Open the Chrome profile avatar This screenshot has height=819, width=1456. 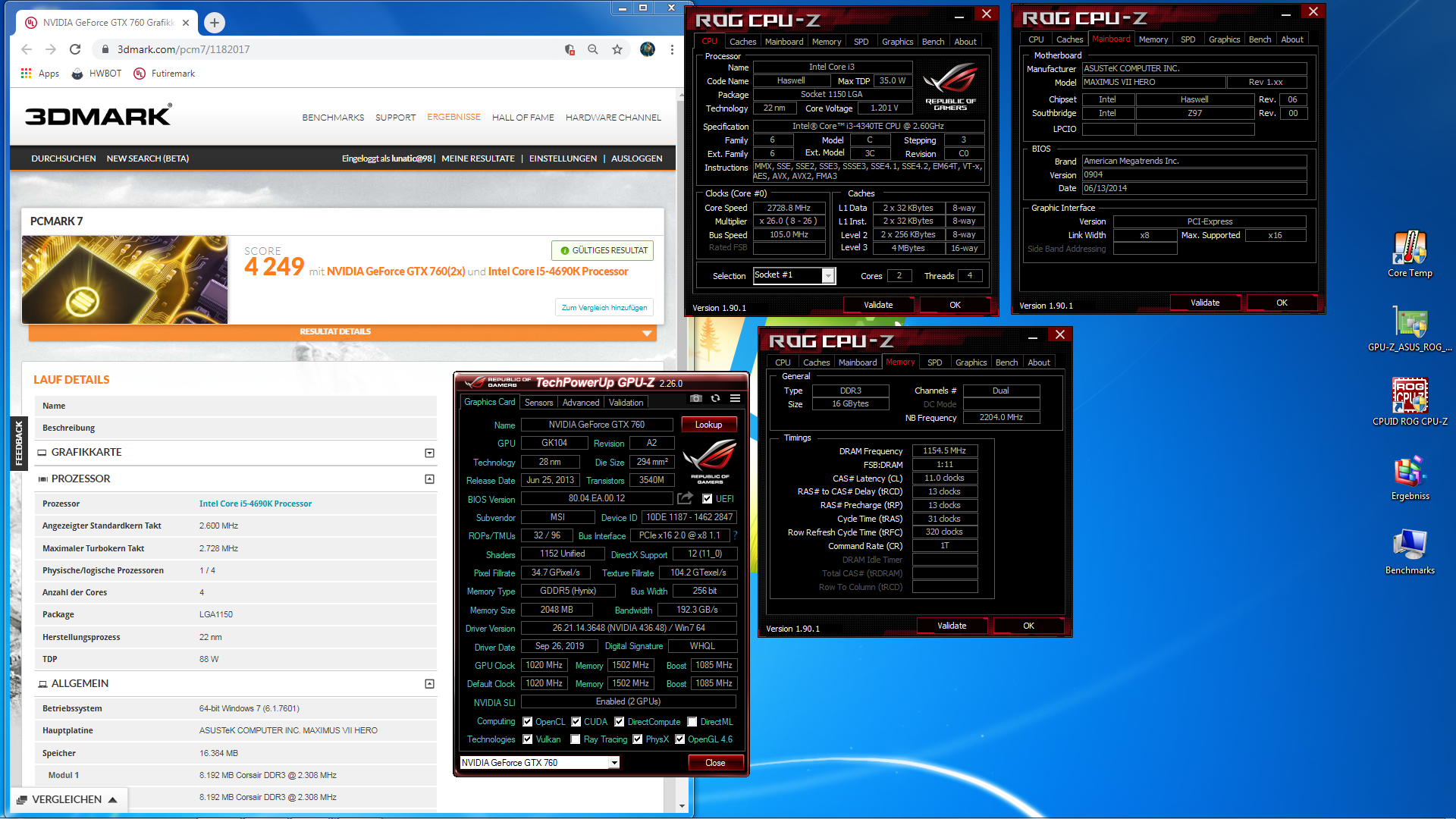pos(648,49)
